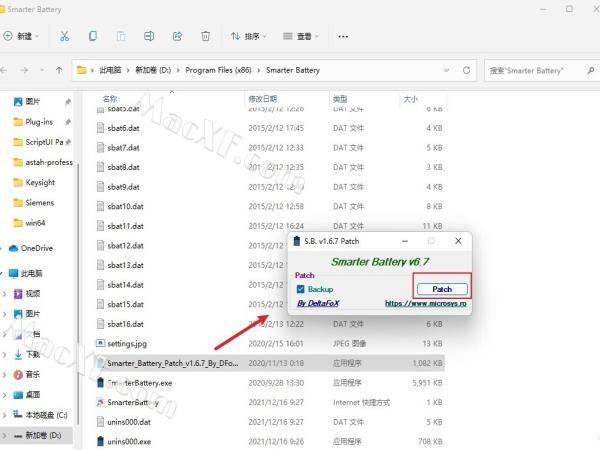
Task: Click the magnifier search icon
Action: click(590, 70)
